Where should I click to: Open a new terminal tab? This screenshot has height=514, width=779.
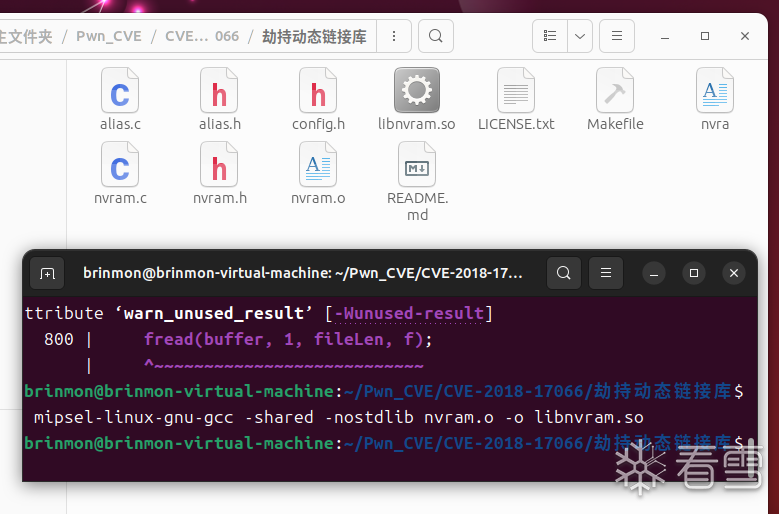coord(47,273)
